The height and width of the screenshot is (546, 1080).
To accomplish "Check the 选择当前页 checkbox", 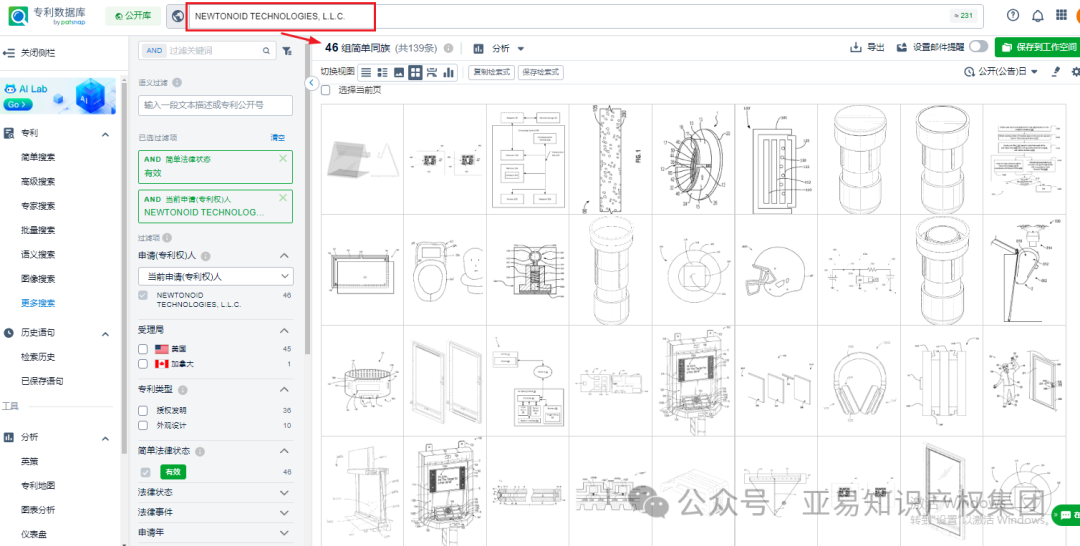I will [x=326, y=90].
